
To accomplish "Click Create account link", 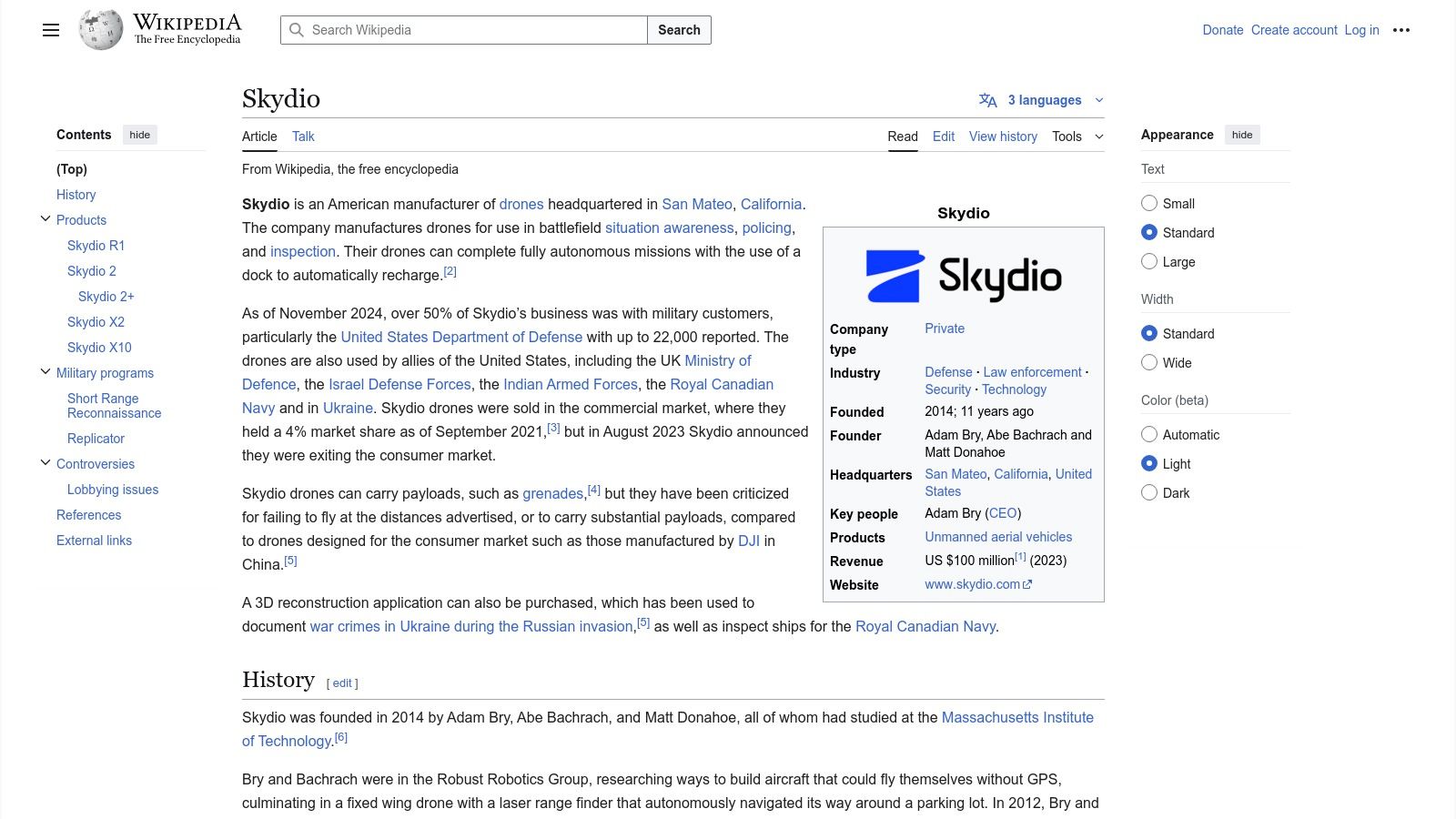I will pyautogui.click(x=1294, y=30).
